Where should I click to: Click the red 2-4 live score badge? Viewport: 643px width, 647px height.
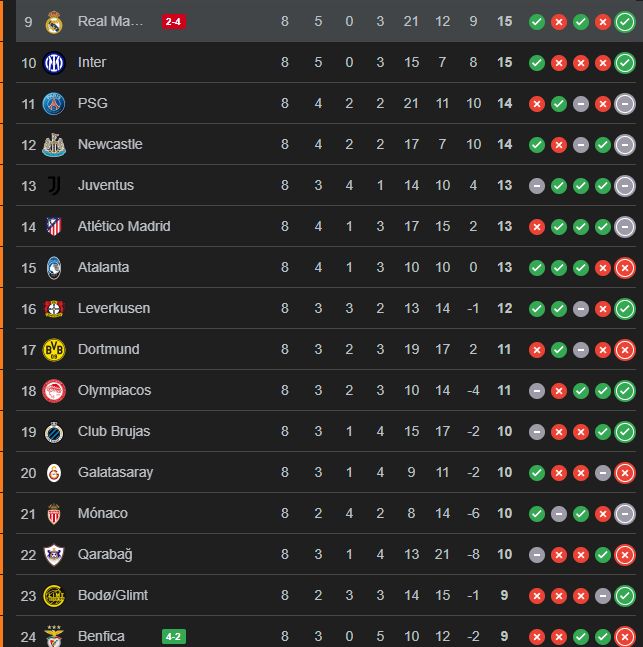173,21
